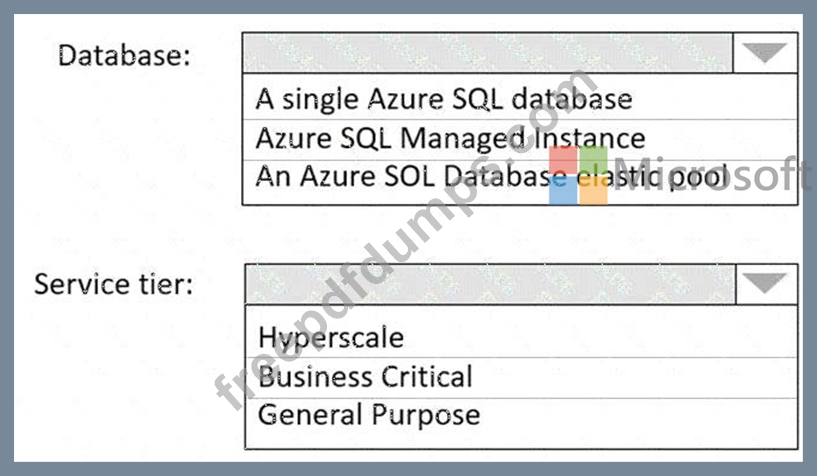The width and height of the screenshot is (817, 476).
Task: Choose "Azure SQL Managed Instance" option
Action: coord(450,136)
